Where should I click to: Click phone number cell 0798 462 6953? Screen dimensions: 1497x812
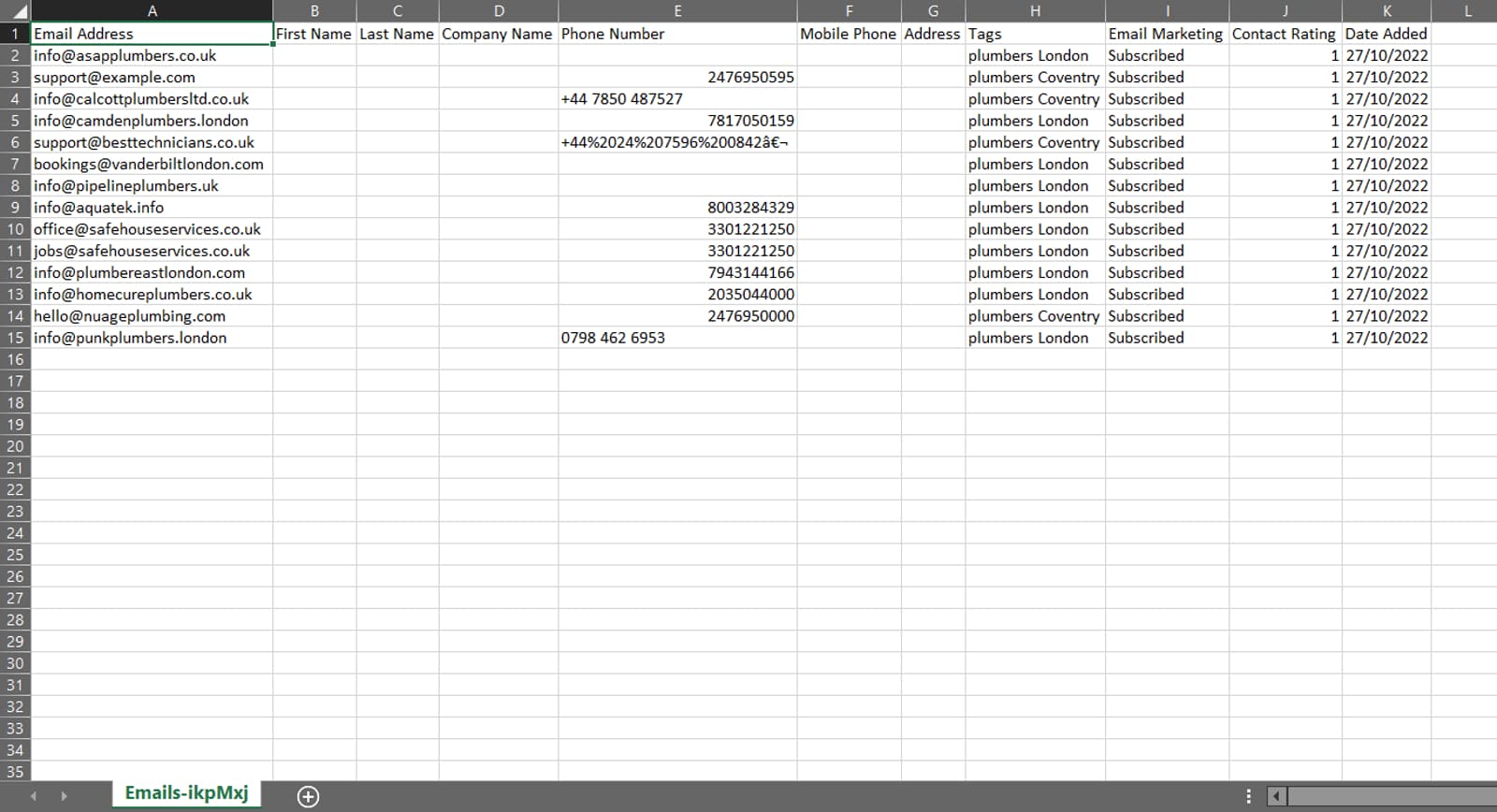pyautogui.click(x=677, y=338)
